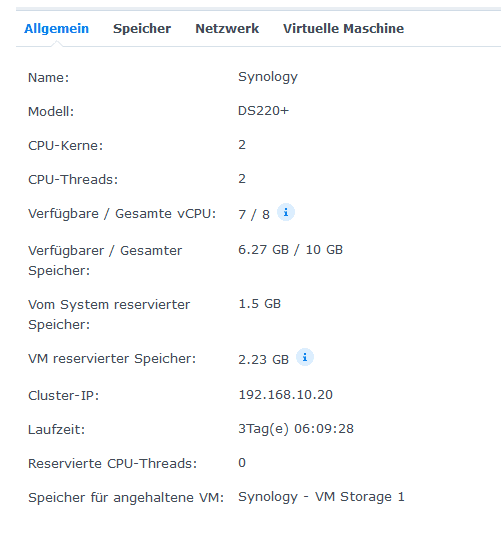This screenshot has height=536, width=501.
Task: Click the model value DS220+
Action: tap(263, 111)
